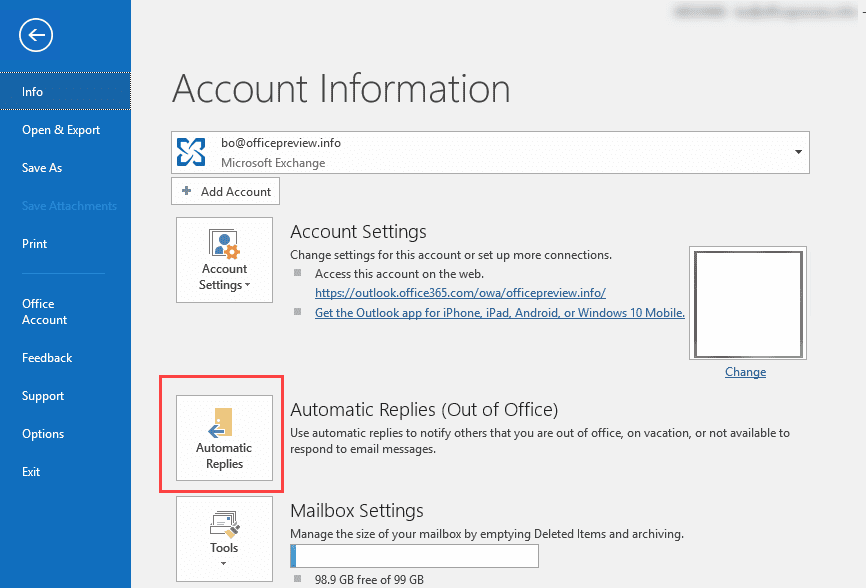Screen dimensions: 866x588
Task: Click the back arrow circle icon
Action: pos(36,36)
